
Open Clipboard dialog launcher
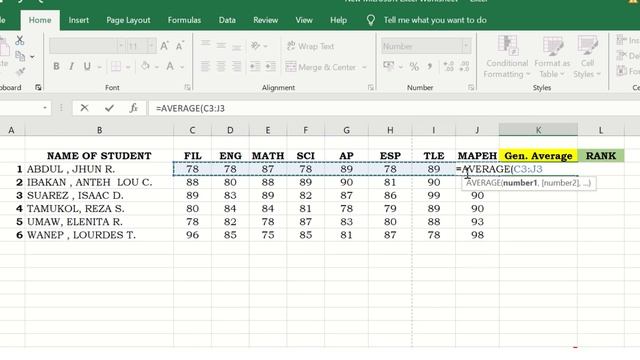(38, 87)
